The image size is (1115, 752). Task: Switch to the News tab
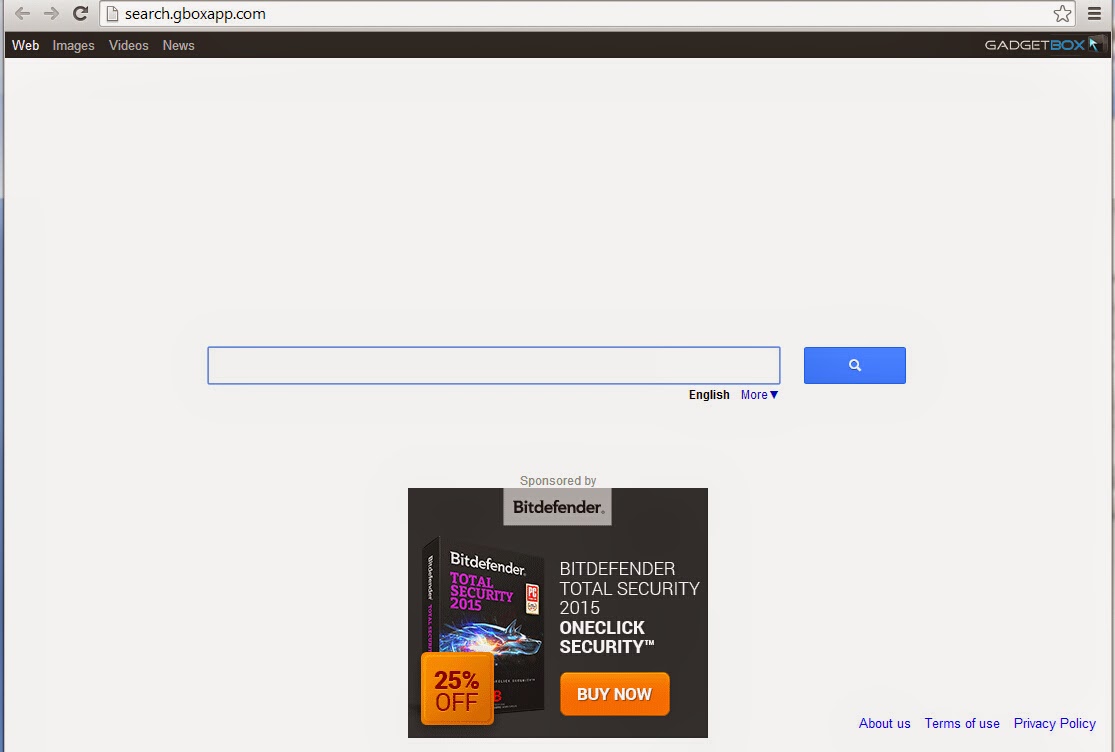point(178,45)
